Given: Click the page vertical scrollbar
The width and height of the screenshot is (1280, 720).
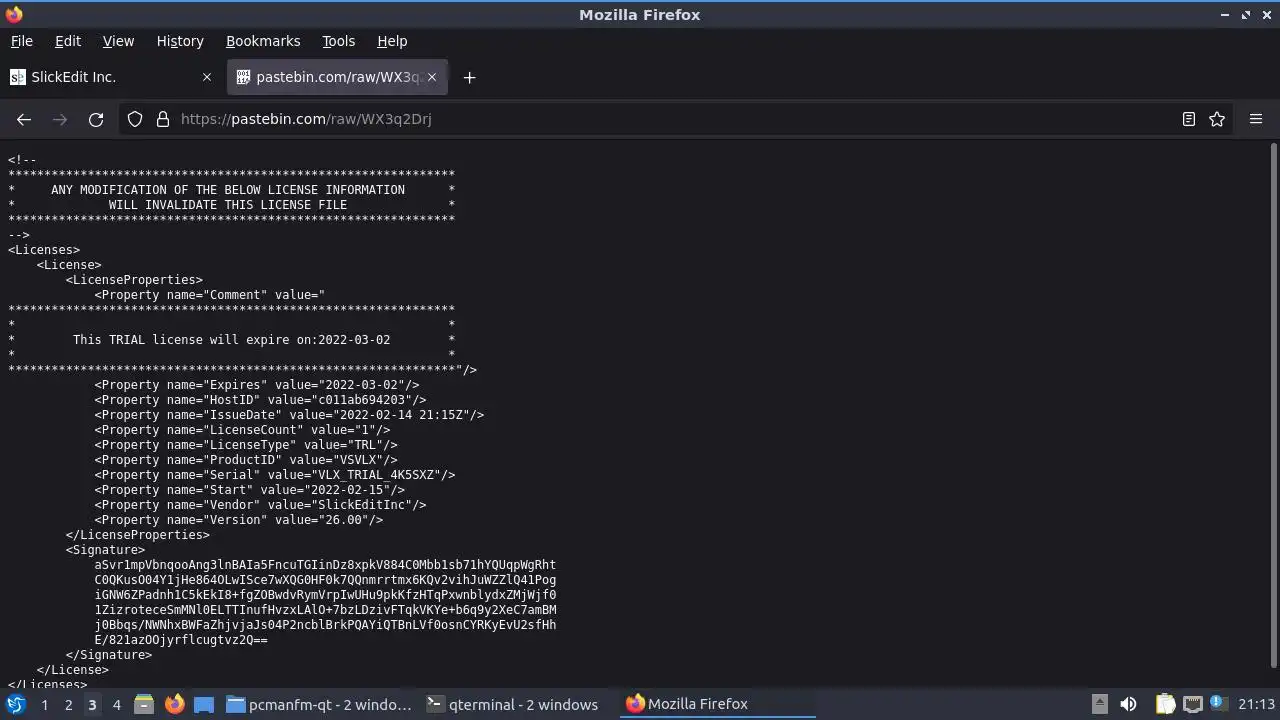Looking at the screenshot, I should 1273,405.
